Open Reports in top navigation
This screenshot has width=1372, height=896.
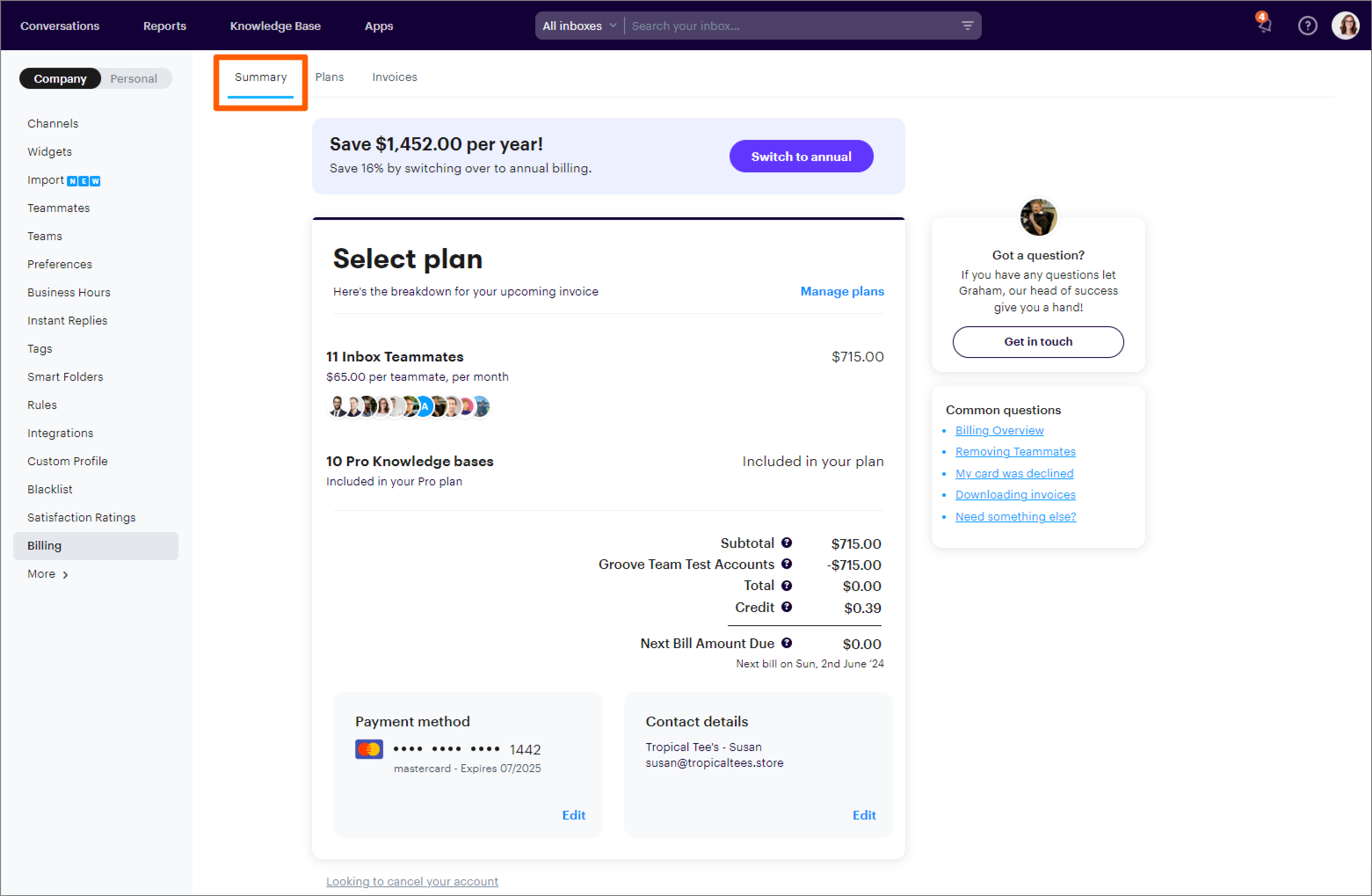point(164,25)
